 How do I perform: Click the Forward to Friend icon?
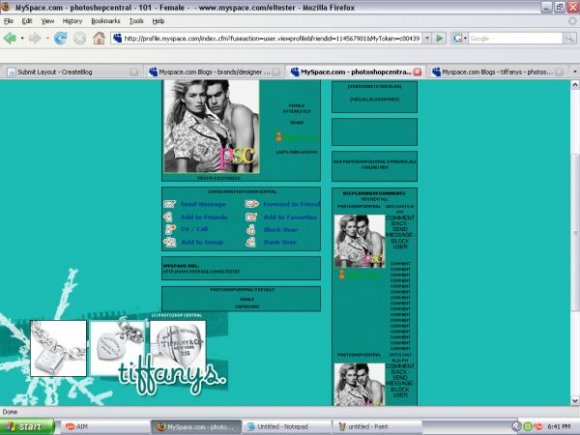pyautogui.click(x=252, y=204)
